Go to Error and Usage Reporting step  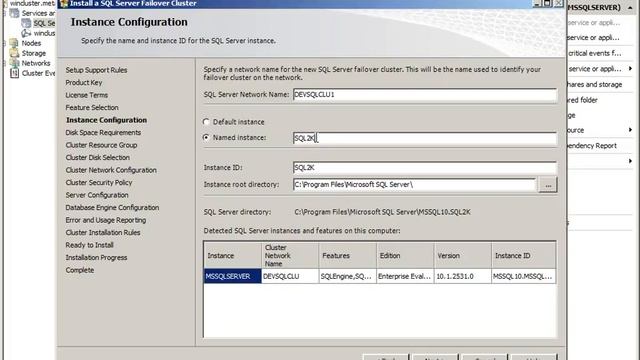point(106,220)
